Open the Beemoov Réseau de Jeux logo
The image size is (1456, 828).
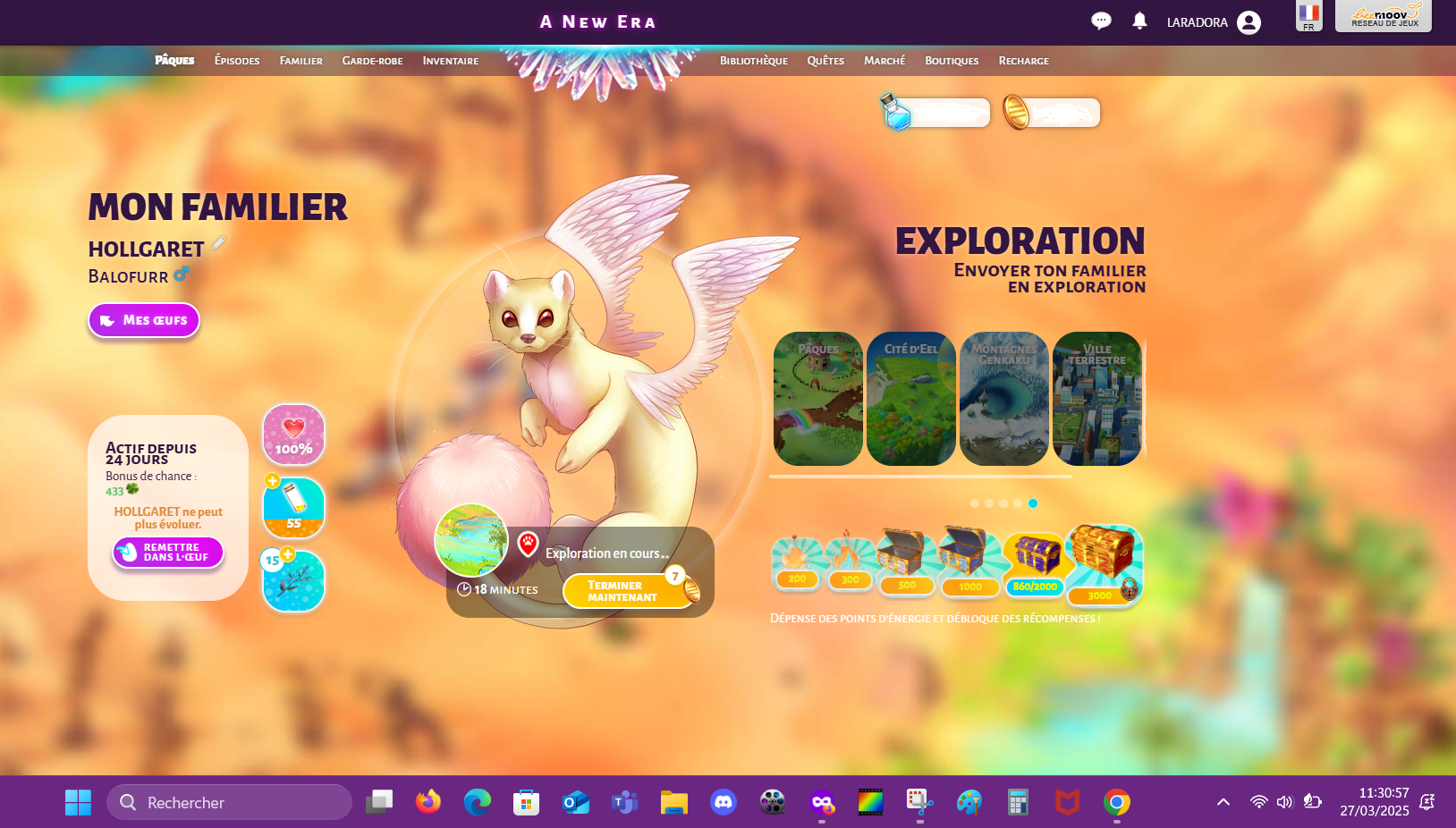[x=1384, y=15]
